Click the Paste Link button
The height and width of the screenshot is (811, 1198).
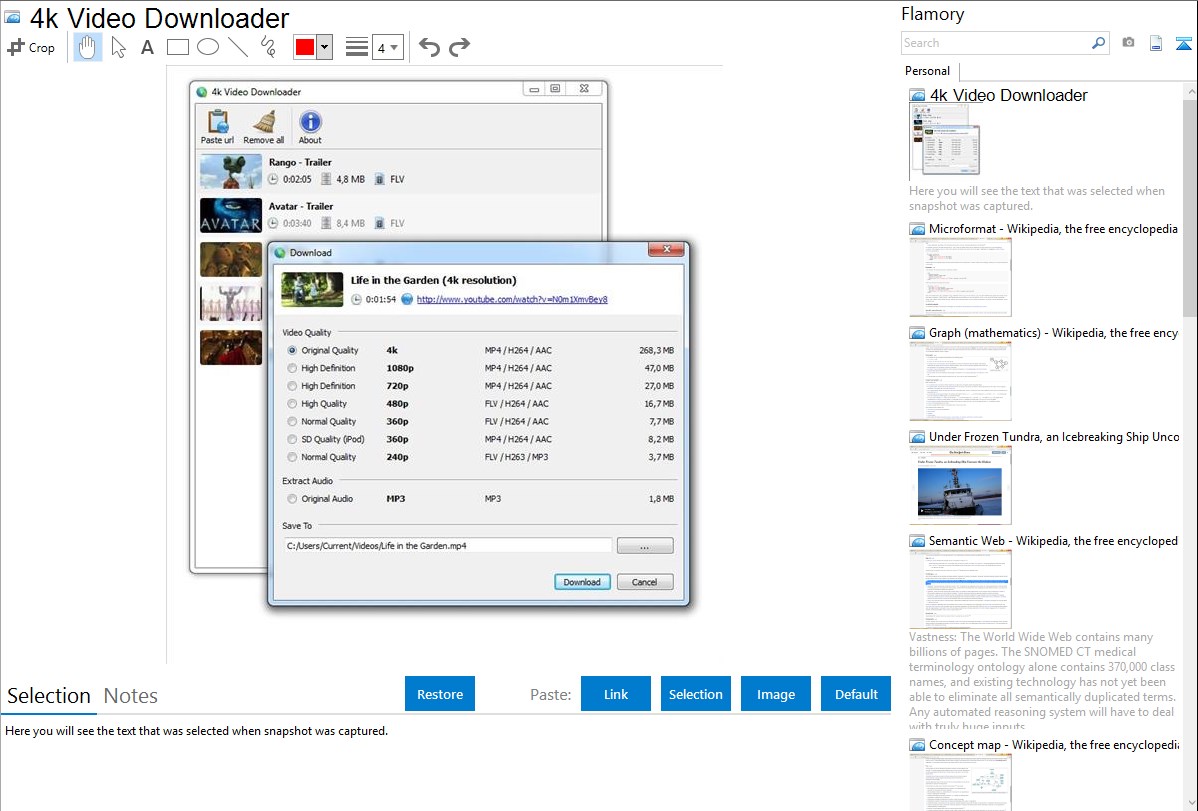tap(616, 694)
